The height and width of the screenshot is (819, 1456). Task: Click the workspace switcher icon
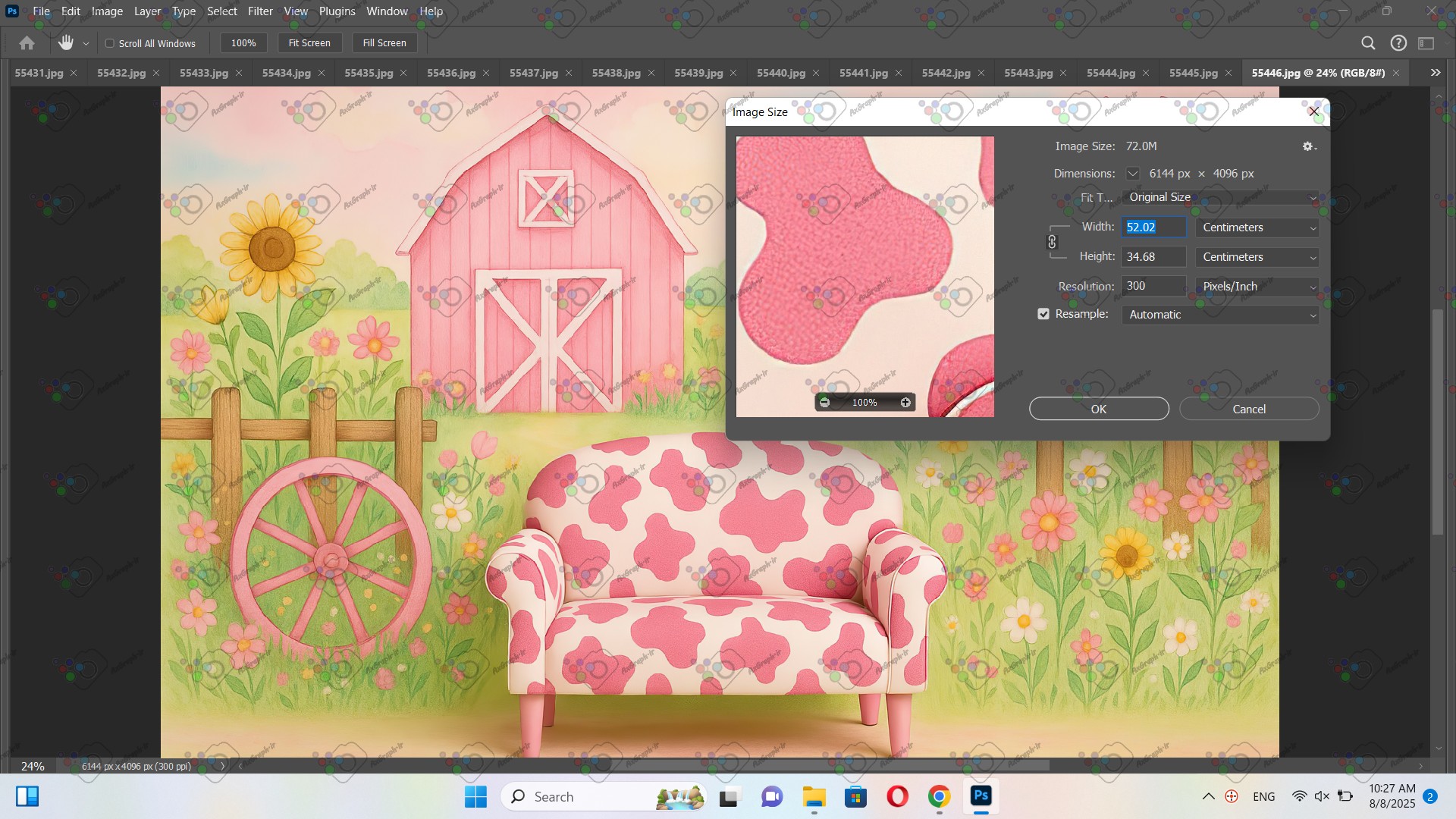(1426, 43)
